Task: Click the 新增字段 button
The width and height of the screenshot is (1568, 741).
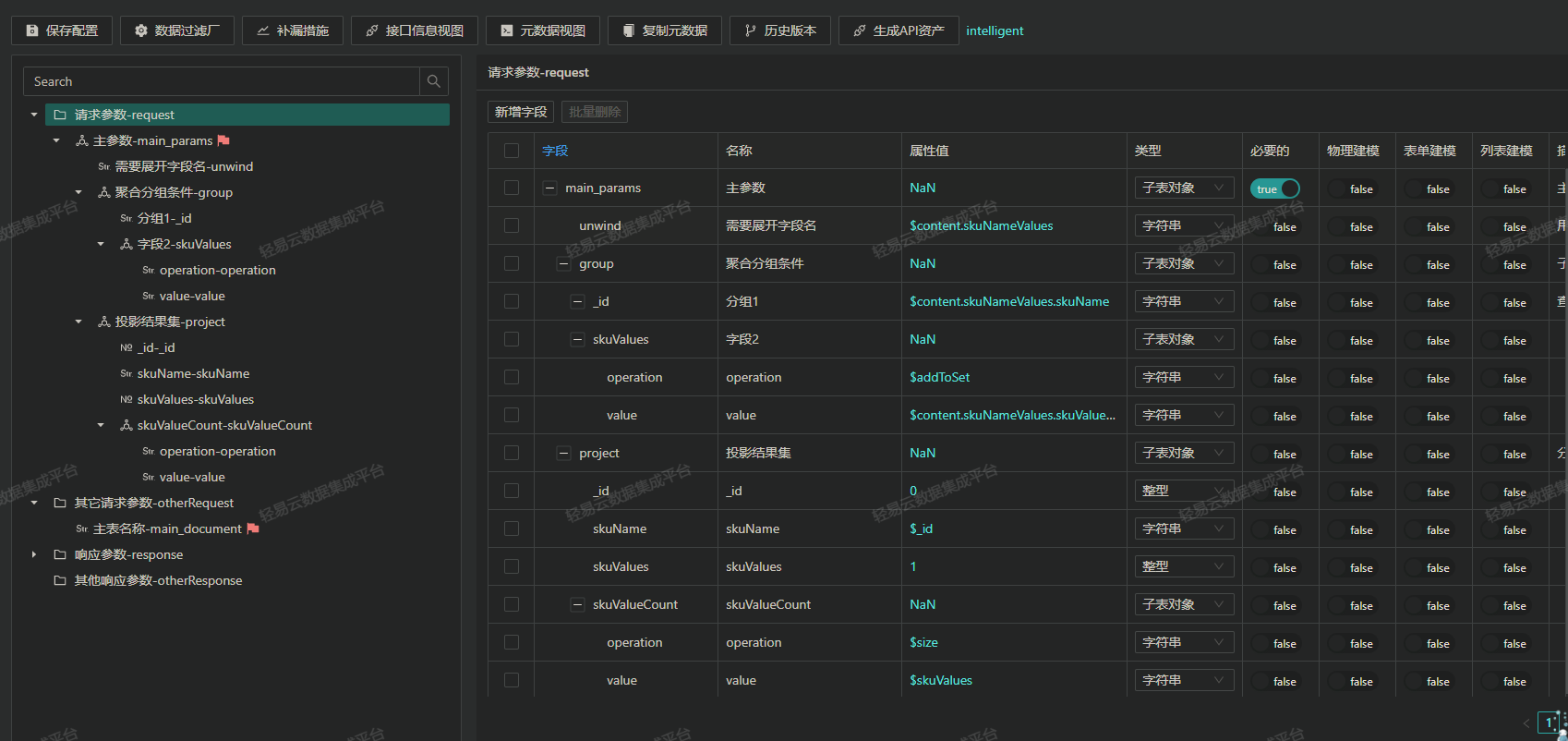Action: 521,112
